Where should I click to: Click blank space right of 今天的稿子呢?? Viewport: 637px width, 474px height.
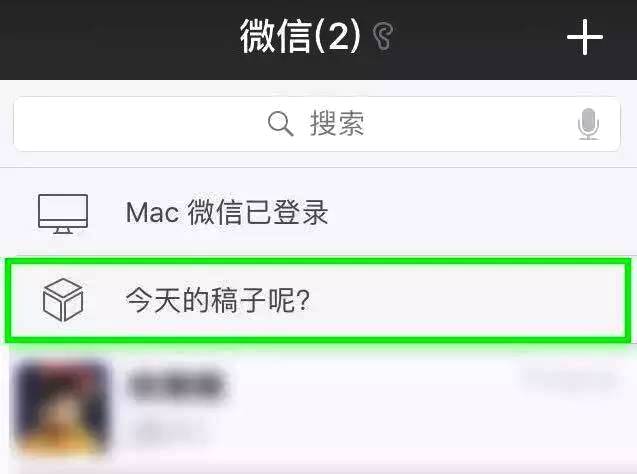pyautogui.click(x=467, y=301)
